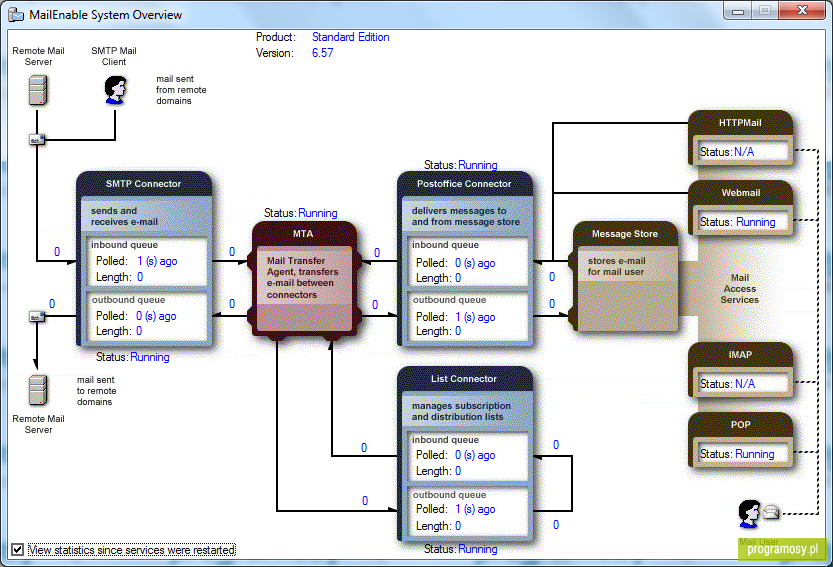This screenshot has width=833, height=567.
Task: Click the version number 6.57
Action: [x=322, y=53]
